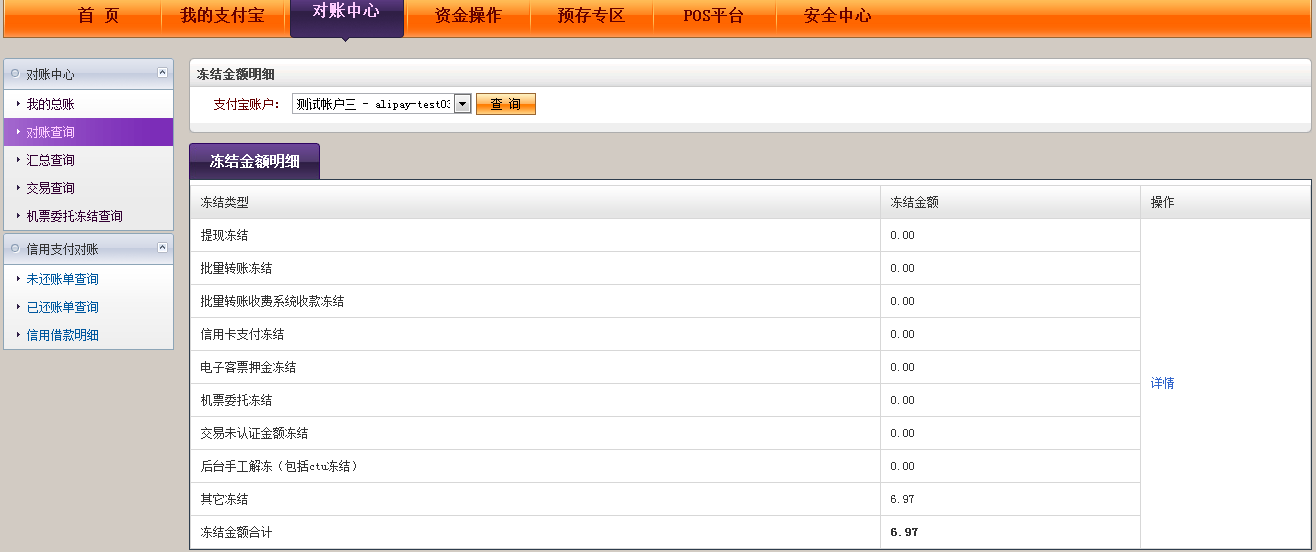Open 汇总查询 from the sidebar
1316x552 pixels.
click(x=50, y=160)
